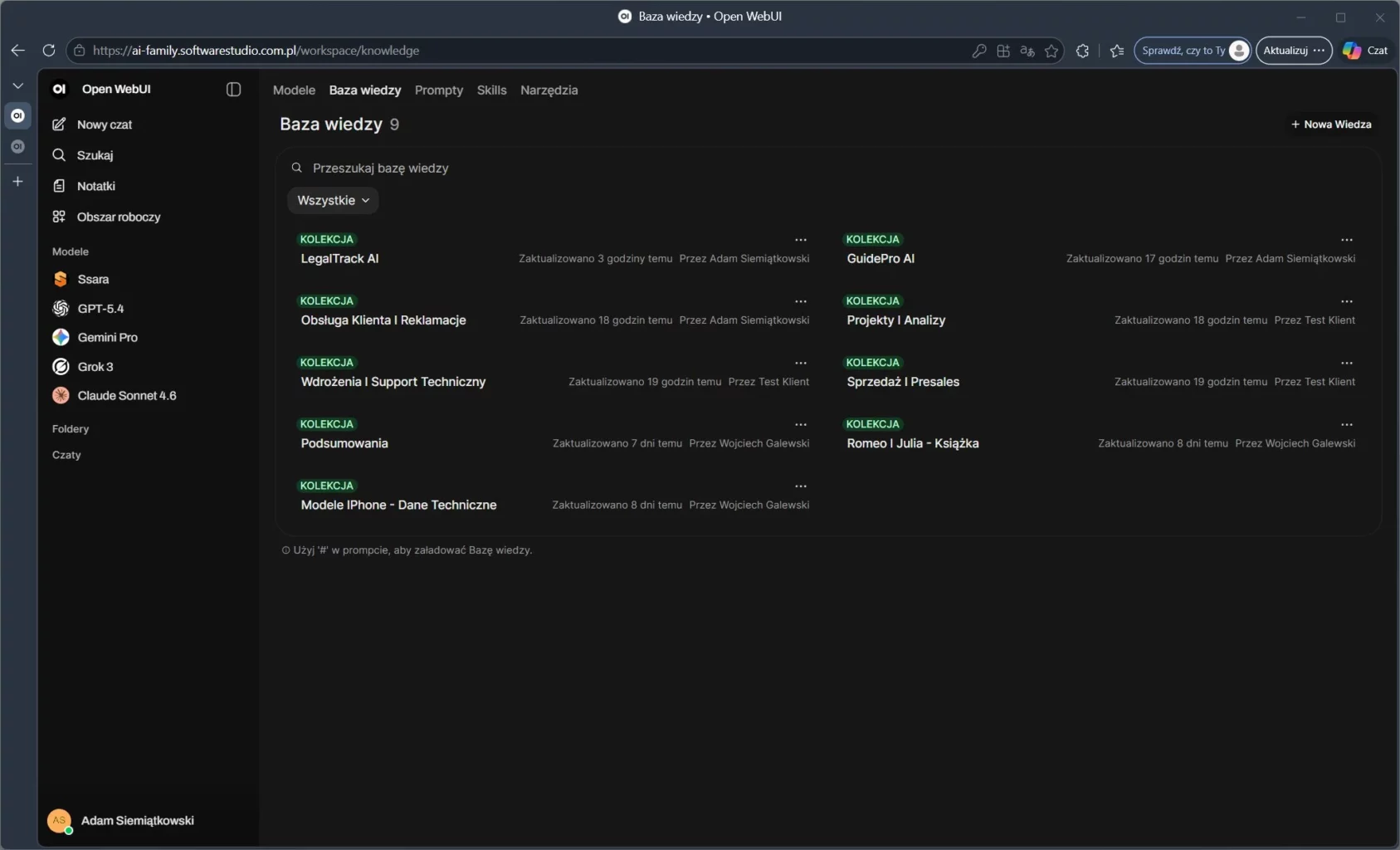Click the Nowa Wiedza button
The image size is (1400, 850).
(1330, 125)
